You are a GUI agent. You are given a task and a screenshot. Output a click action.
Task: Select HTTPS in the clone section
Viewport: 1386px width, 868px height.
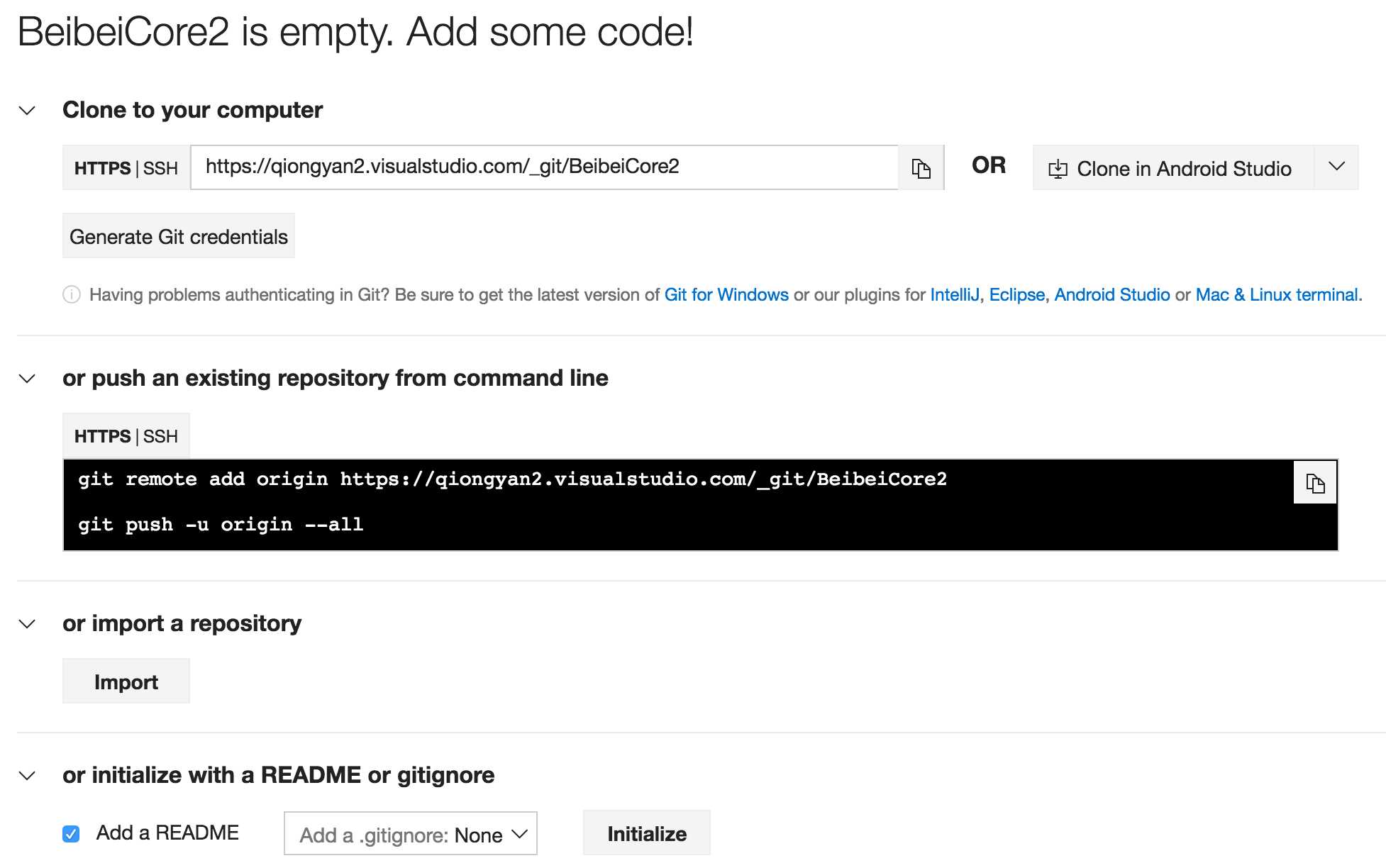(102, 168)
